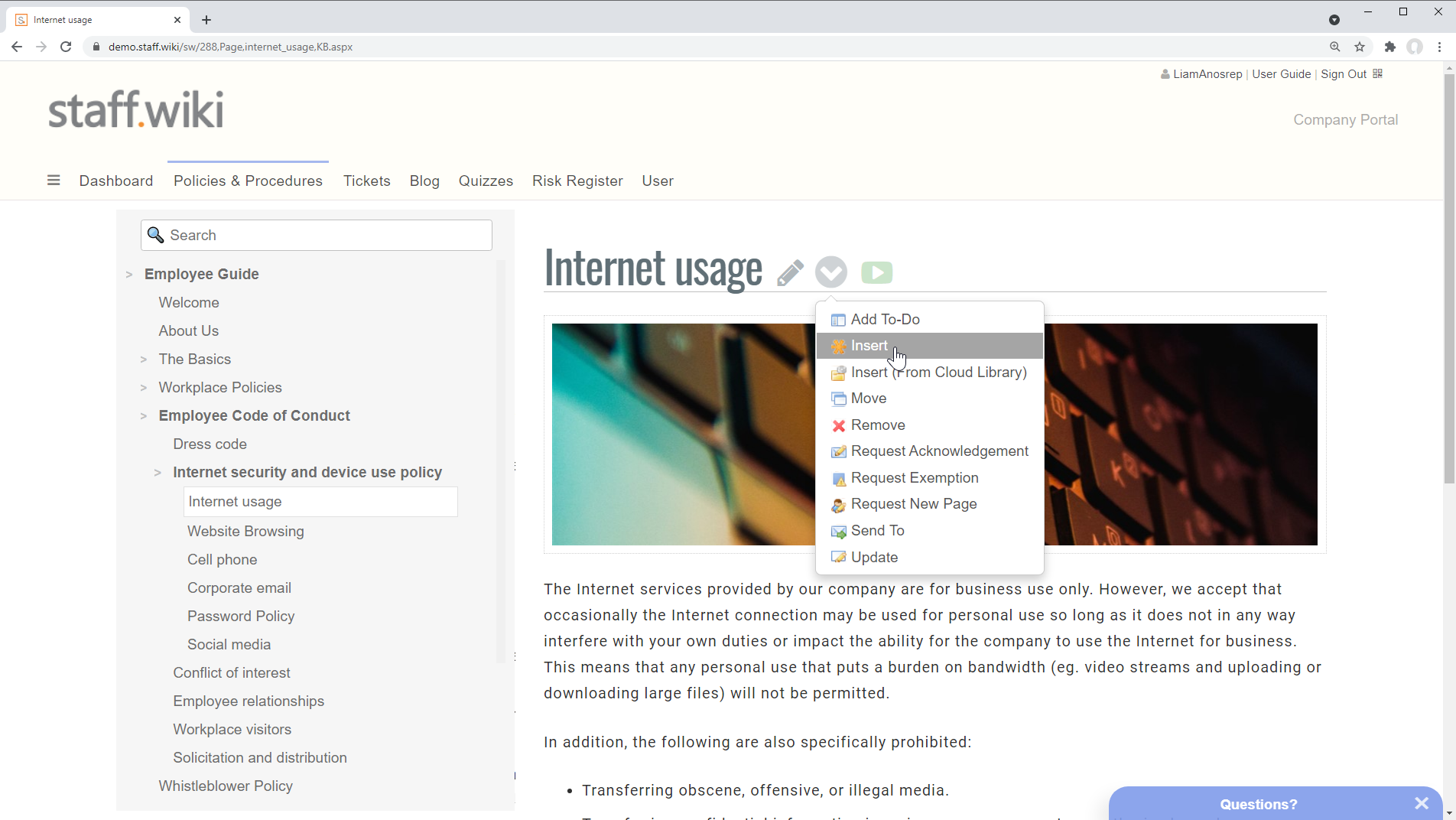Open the LiamAnosrep profile link
1456x820 pixels.
point(1207,74)
